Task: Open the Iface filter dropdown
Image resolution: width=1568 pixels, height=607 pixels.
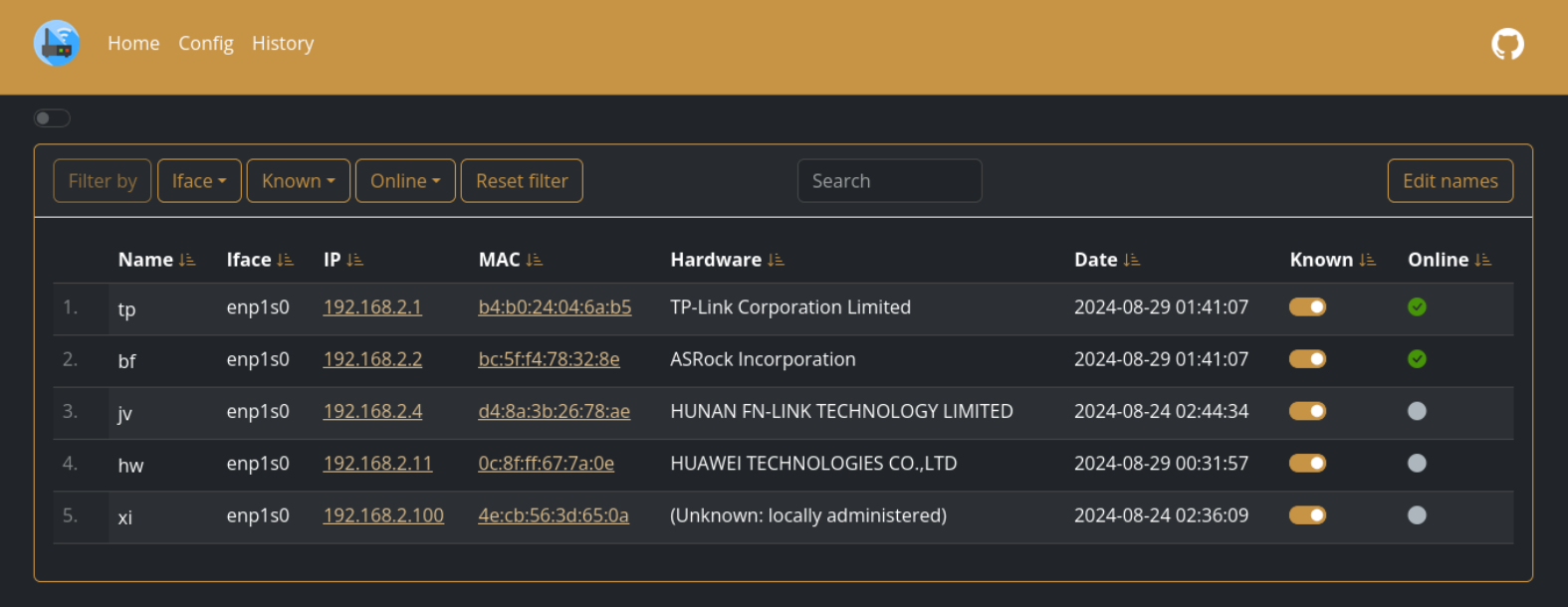Action: coord(199,181)
